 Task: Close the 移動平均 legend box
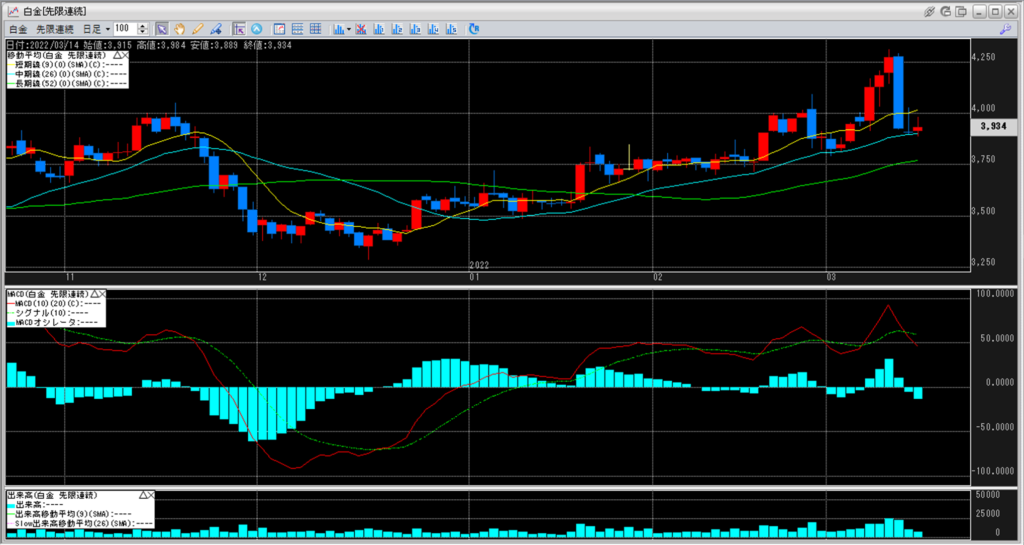click(125, 54)
